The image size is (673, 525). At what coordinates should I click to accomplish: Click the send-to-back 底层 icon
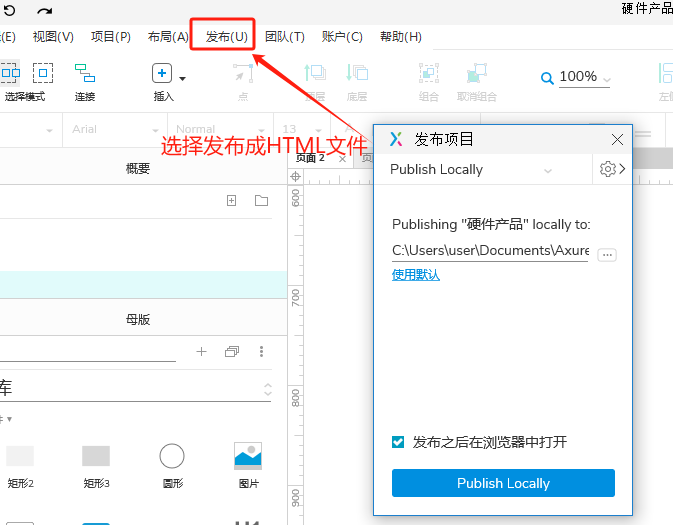[357, 73]
